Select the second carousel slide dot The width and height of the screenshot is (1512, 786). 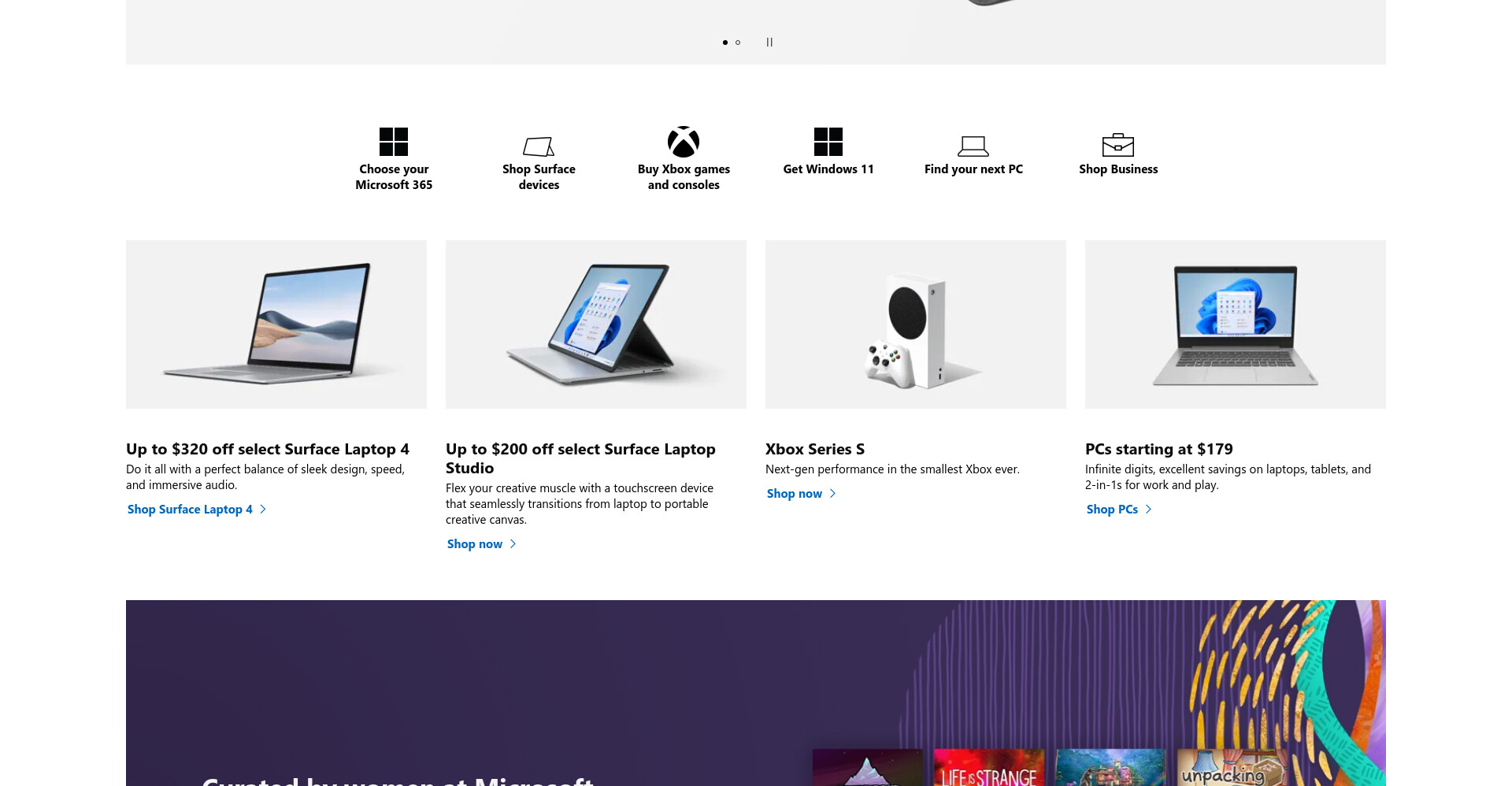click(x=738, y=43)
